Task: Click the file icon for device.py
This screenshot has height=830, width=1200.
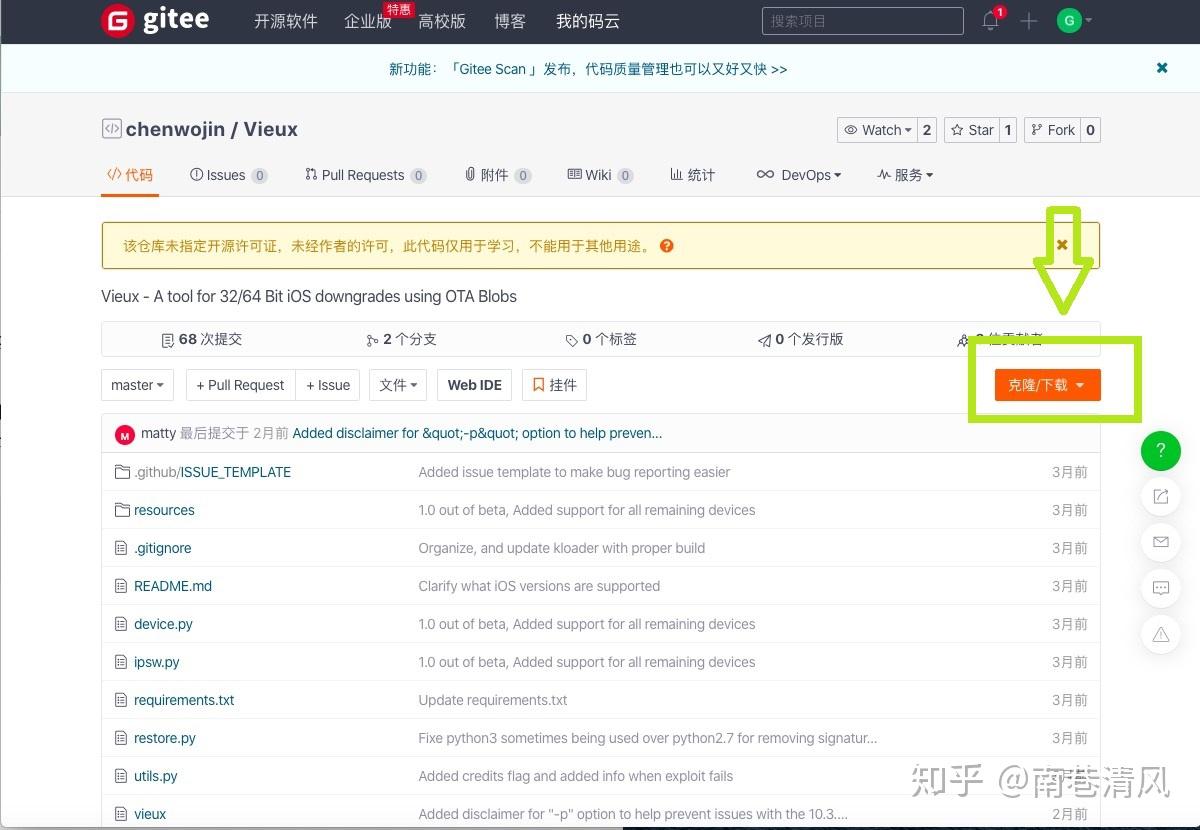Action: pos(122,624)
